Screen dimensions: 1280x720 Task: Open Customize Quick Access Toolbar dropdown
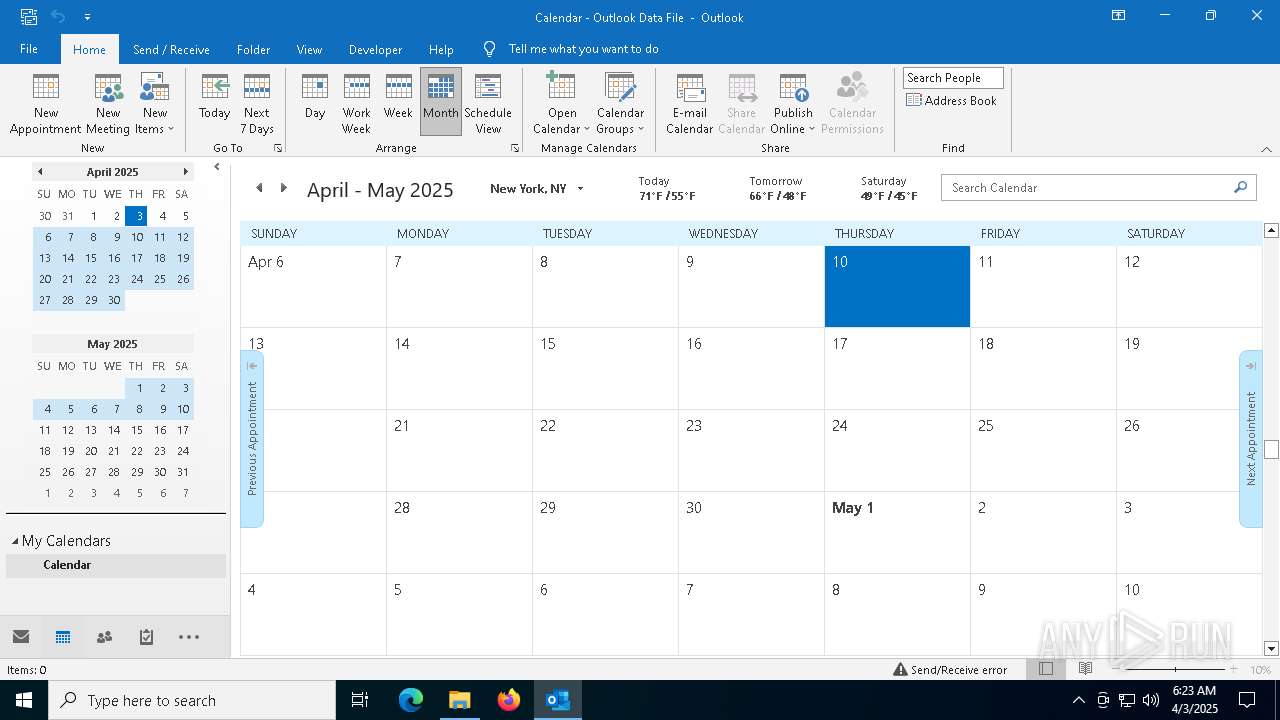88,17
